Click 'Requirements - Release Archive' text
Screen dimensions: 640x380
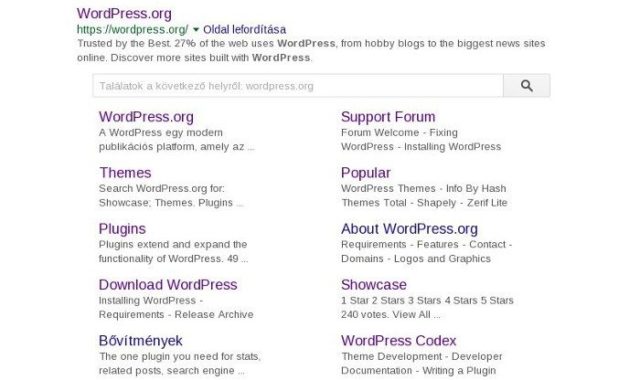pyautogui.click(x=176, y=315)
